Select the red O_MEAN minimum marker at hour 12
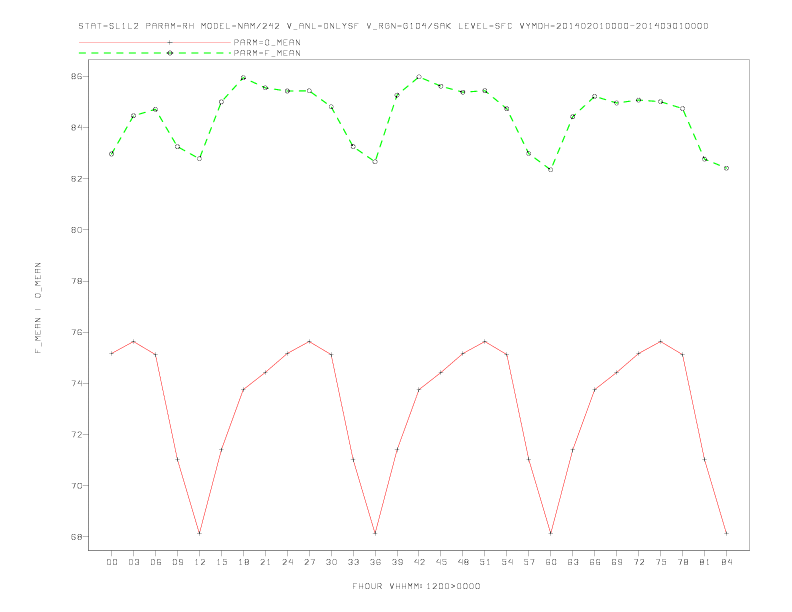Viewport: 792px width, 612px height. pyautogui.click(x=200, y=533)
